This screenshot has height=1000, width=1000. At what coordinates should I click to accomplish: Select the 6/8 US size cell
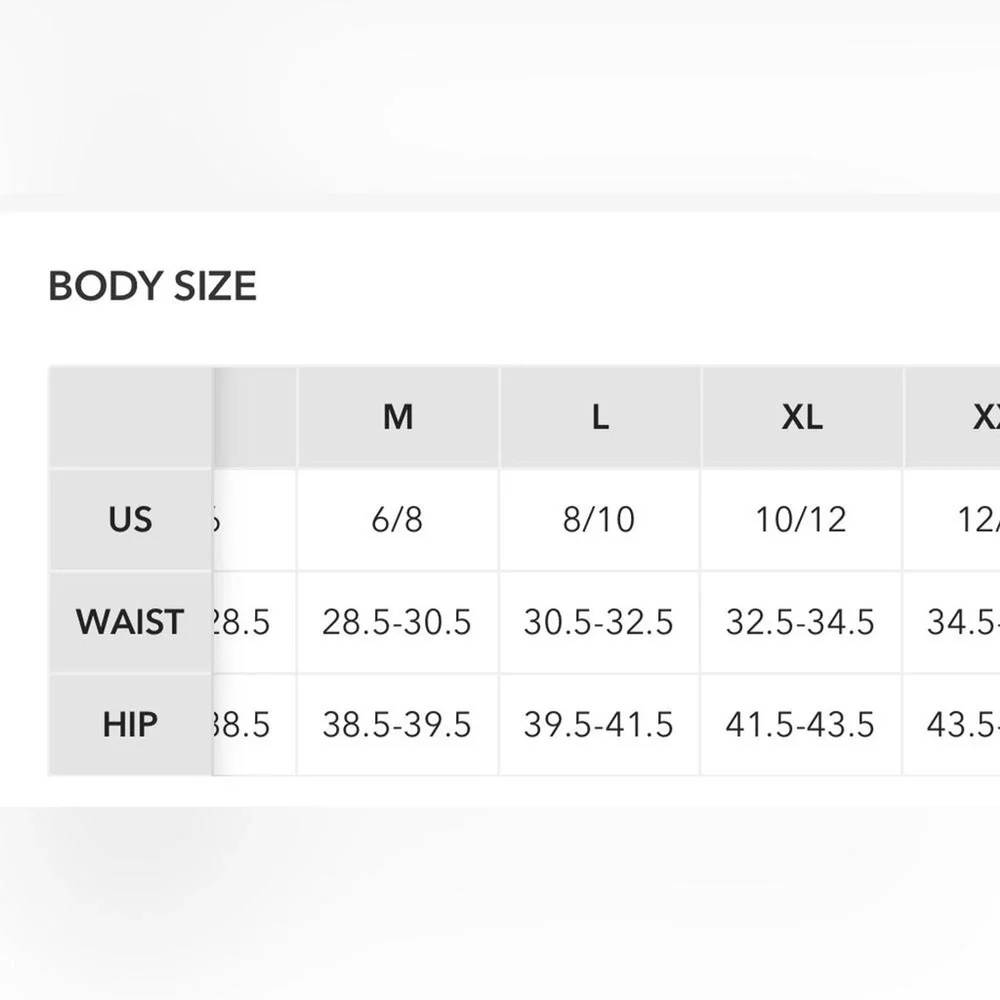(x=397, y=520)
